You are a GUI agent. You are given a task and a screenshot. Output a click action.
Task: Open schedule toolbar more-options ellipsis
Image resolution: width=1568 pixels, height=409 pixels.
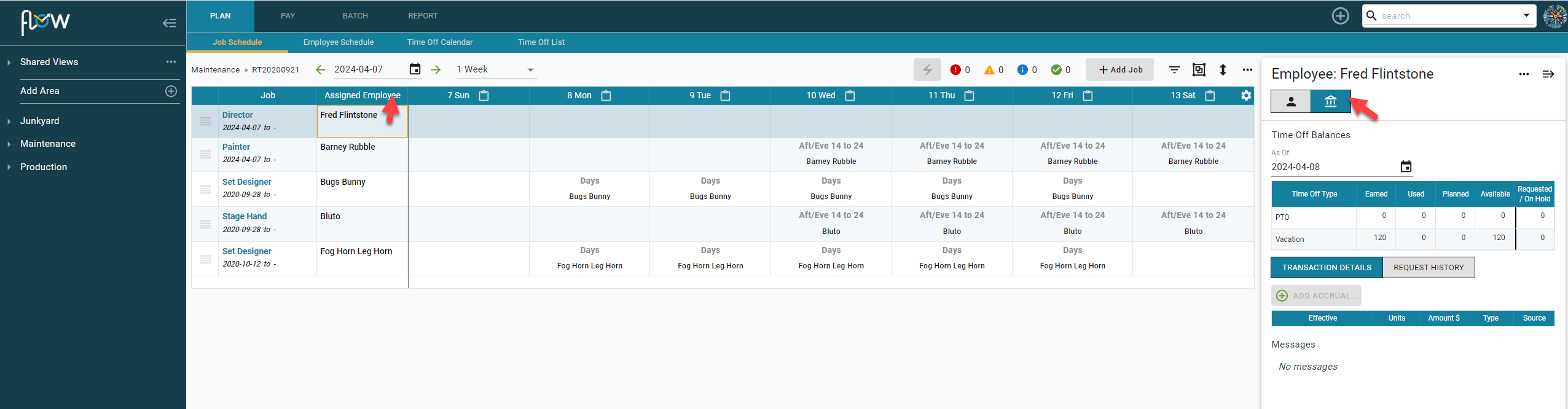(x=1247, y=70)
